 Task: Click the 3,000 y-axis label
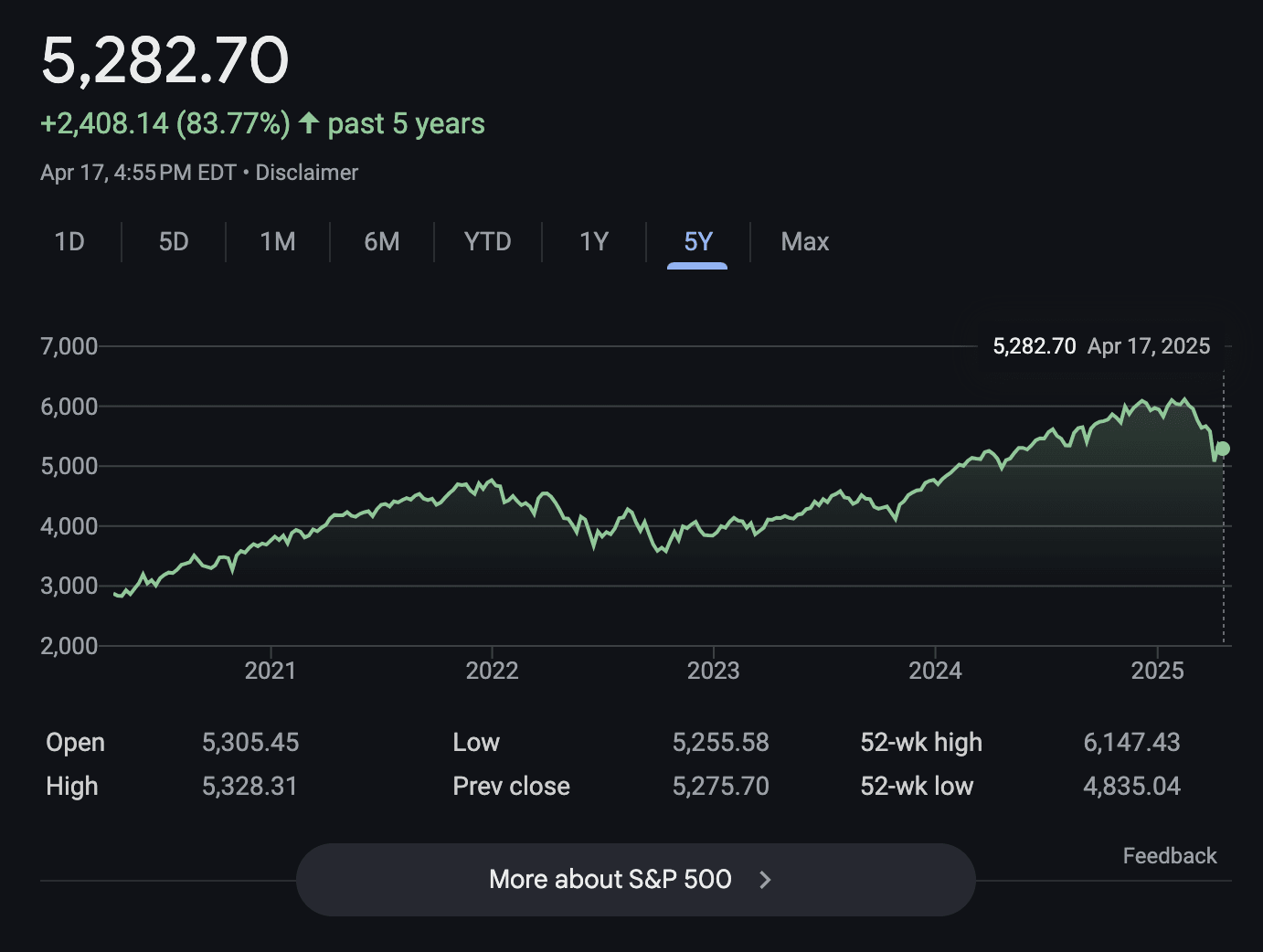69,586
